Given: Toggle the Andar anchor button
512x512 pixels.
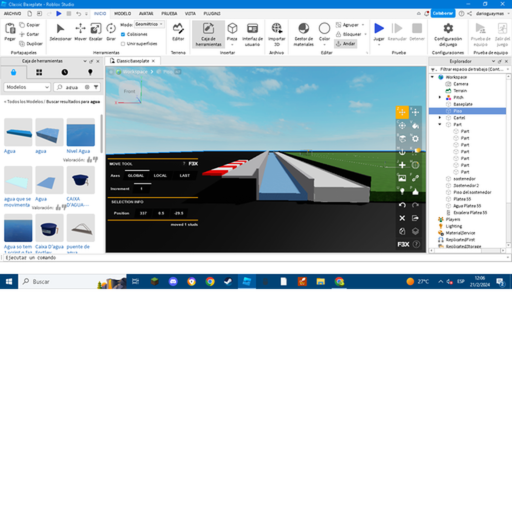Looking at the screenshot, I should pos(346,44).
